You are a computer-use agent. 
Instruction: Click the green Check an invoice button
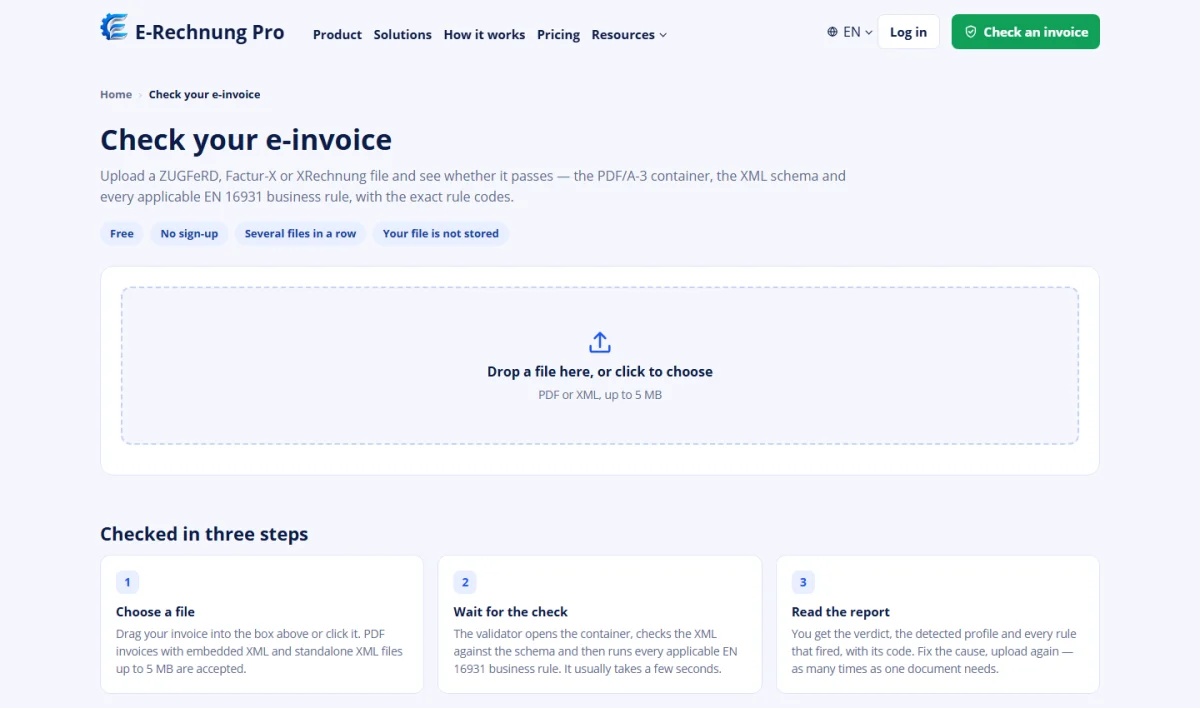tap(1026, 32)
